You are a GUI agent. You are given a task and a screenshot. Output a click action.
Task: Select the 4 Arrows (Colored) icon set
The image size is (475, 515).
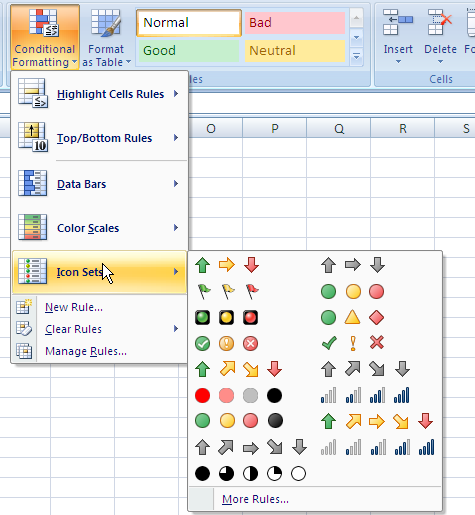point(239,369)
